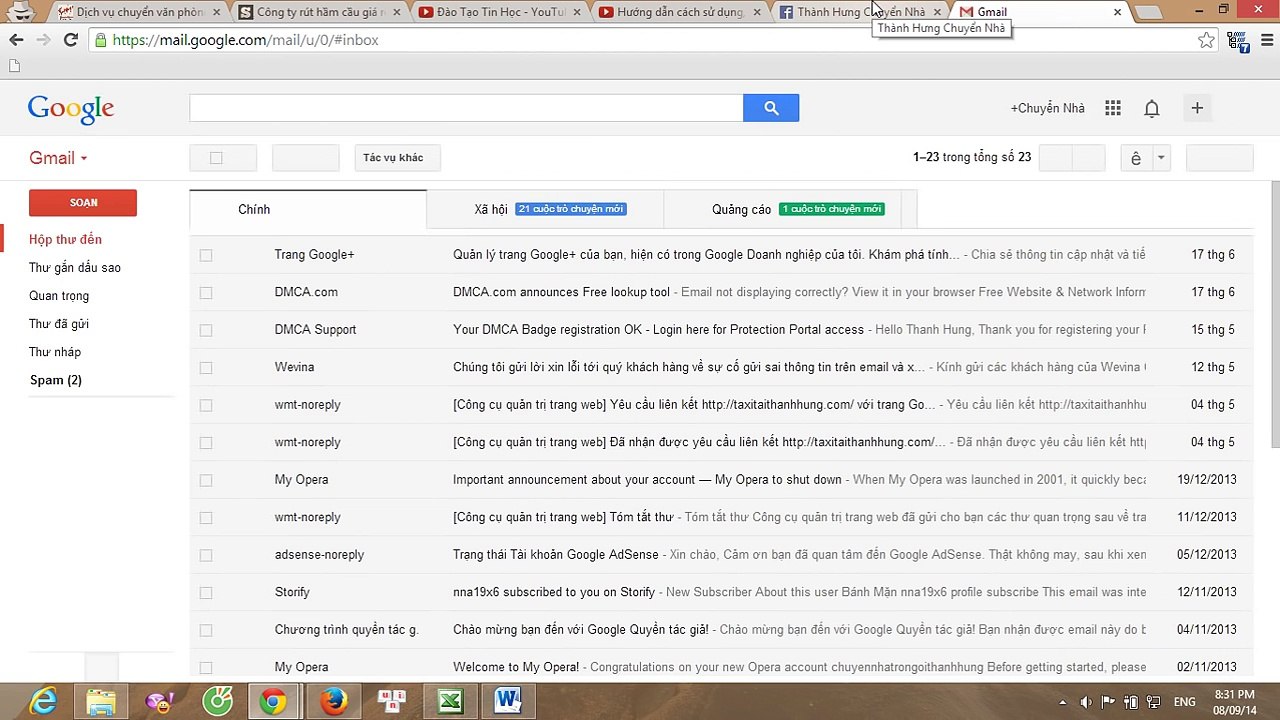This screenshot has height=720, width=1280.
Task: Tick checkbox for DMCA.com email
Action: [x=206, y=292]
